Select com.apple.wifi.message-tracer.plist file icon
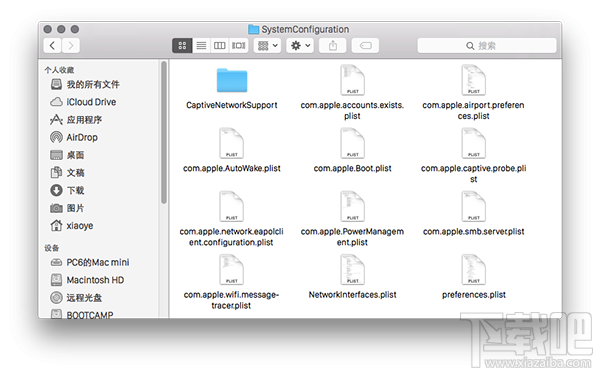 click(x=232, y=269)
